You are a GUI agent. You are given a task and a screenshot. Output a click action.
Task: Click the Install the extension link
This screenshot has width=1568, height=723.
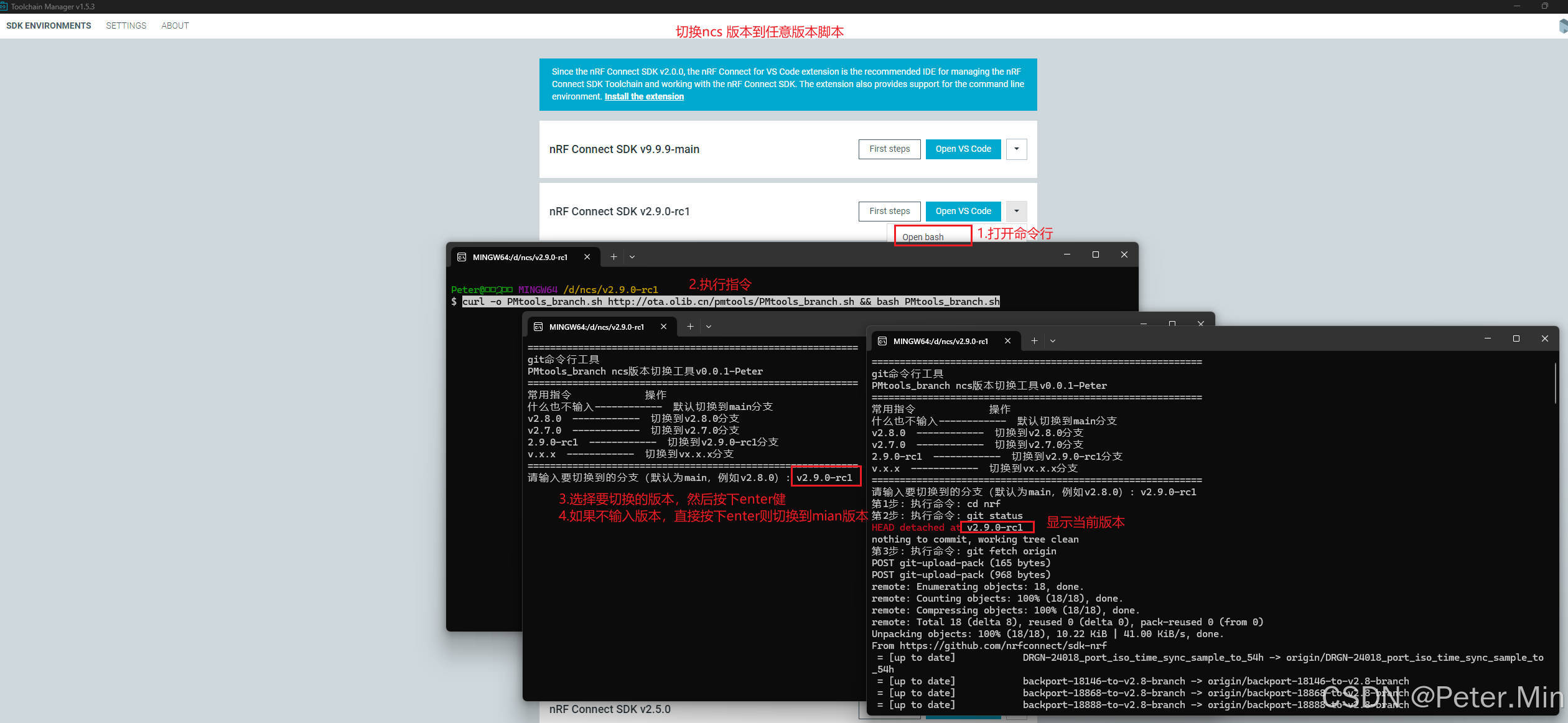644,96
